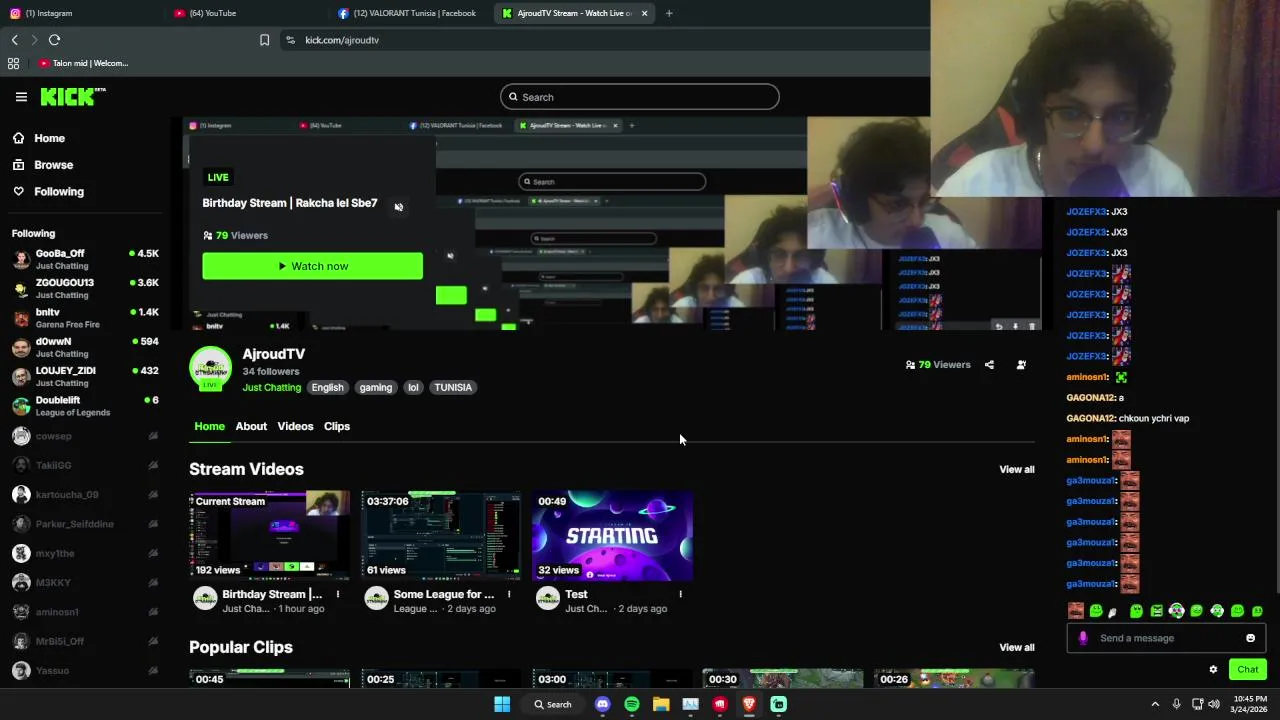
Task: Select the lol tag
Action: pyautogui.click(x=413, y=387)
